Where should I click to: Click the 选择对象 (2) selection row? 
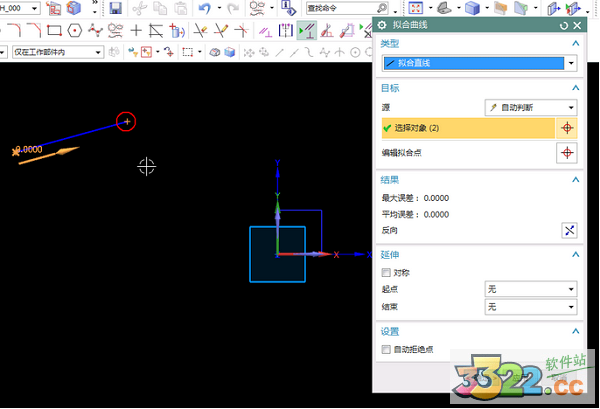point(466,128)
